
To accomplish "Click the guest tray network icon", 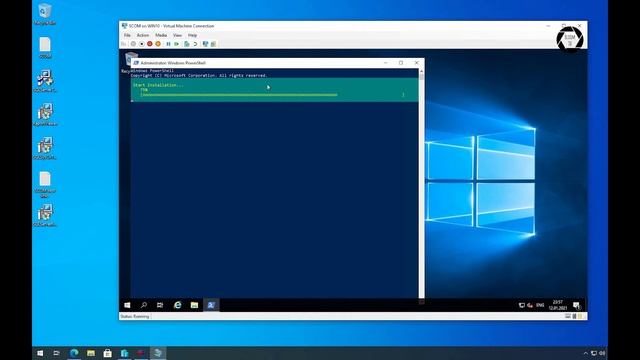I will [x=522, y=305].
